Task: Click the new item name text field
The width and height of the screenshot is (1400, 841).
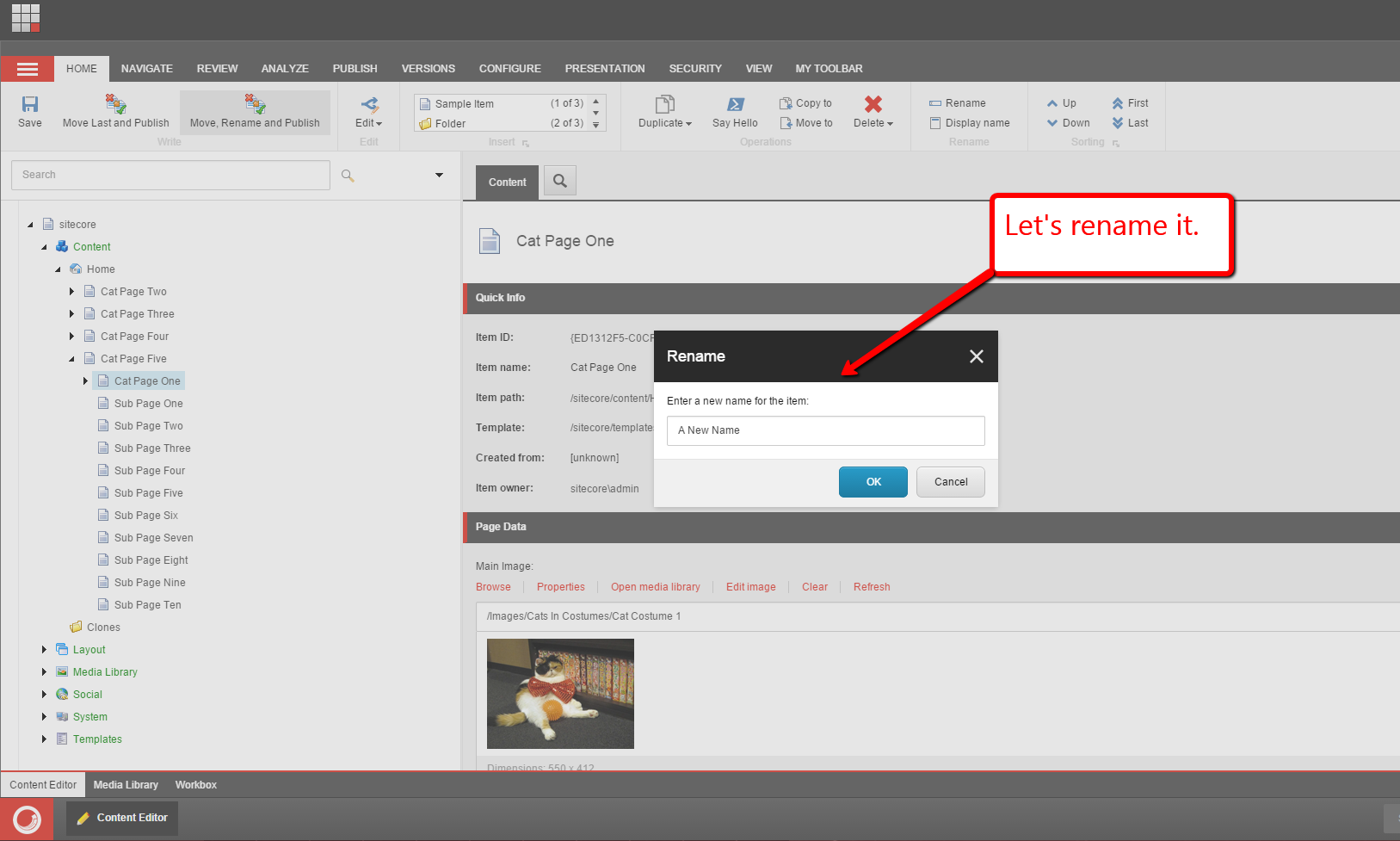Action: [x=825, y=430]
